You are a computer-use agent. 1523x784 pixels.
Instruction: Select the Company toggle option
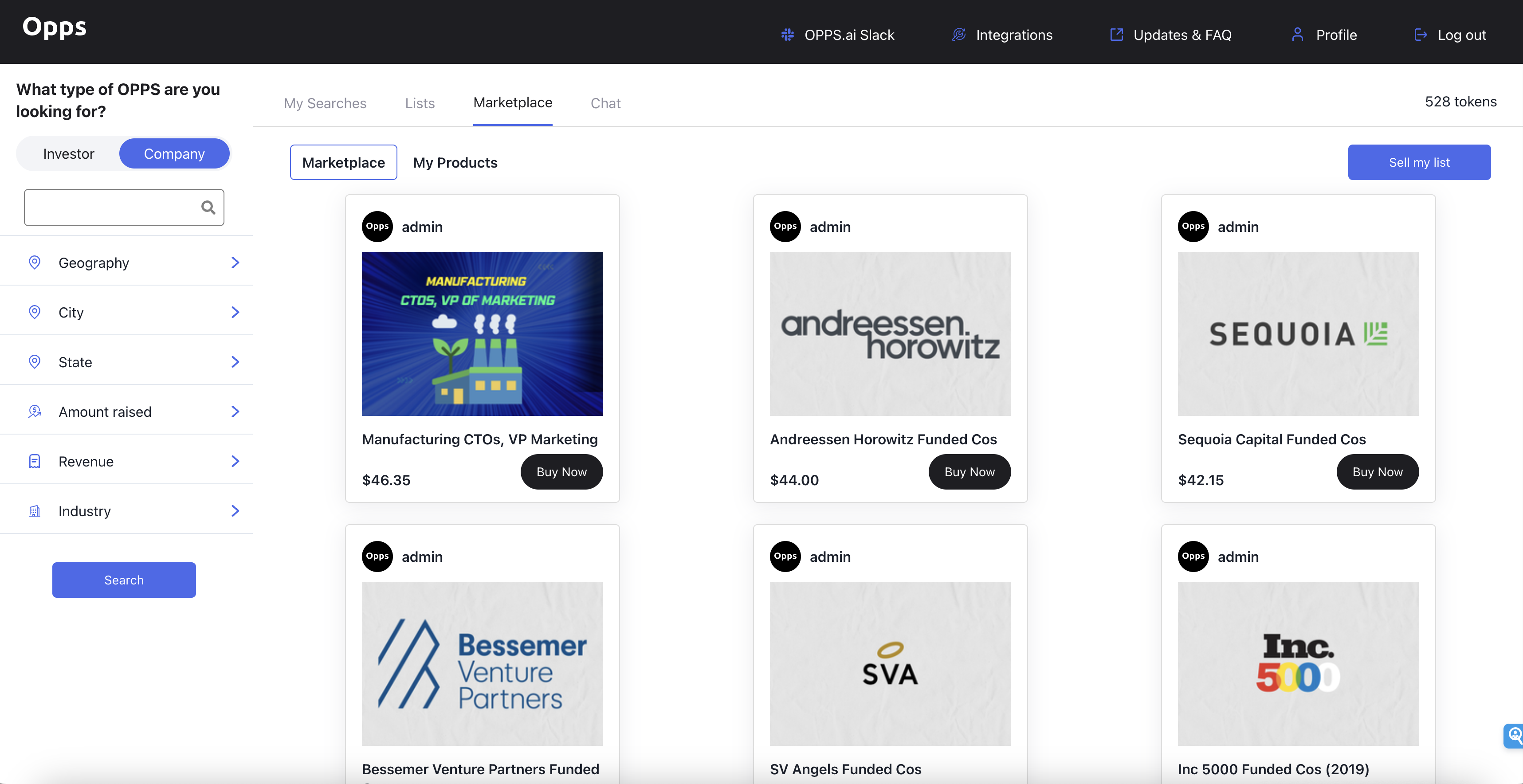(x=174, y=153)
